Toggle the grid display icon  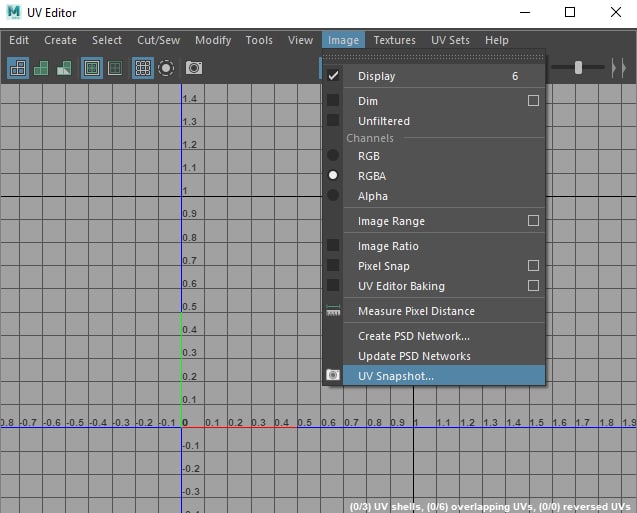tap(143, 68)
